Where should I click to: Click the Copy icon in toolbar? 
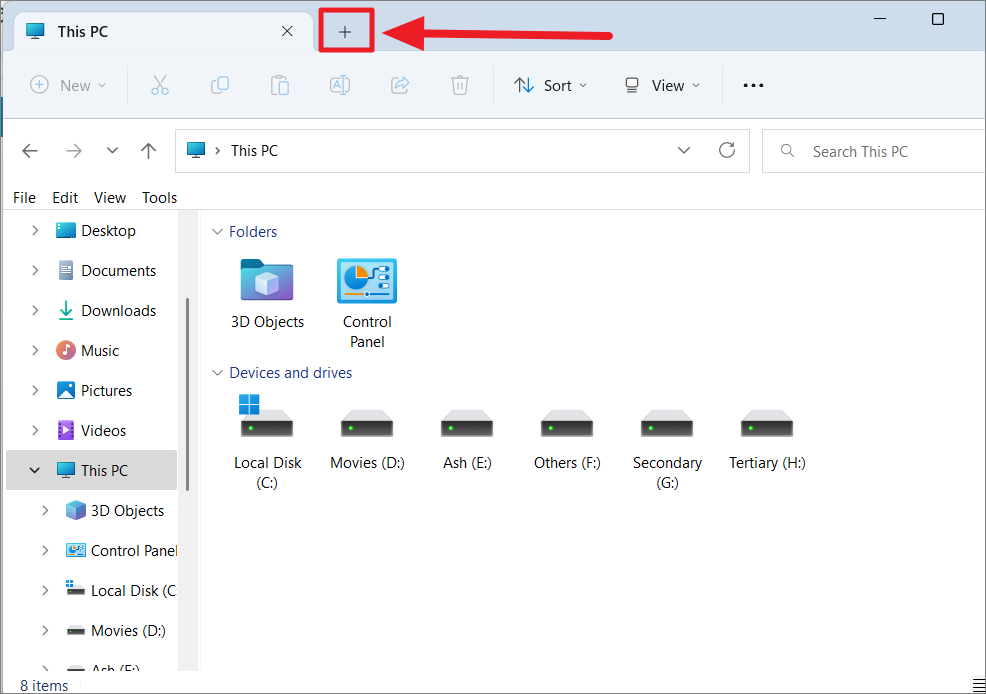point(219,85)
